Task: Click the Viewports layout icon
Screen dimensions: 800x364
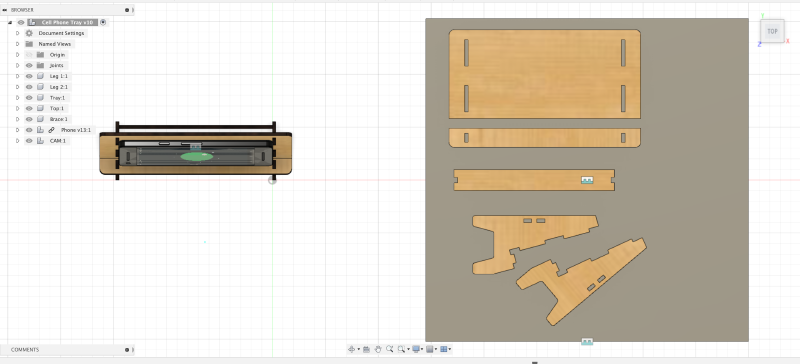Action: [444, 349]
